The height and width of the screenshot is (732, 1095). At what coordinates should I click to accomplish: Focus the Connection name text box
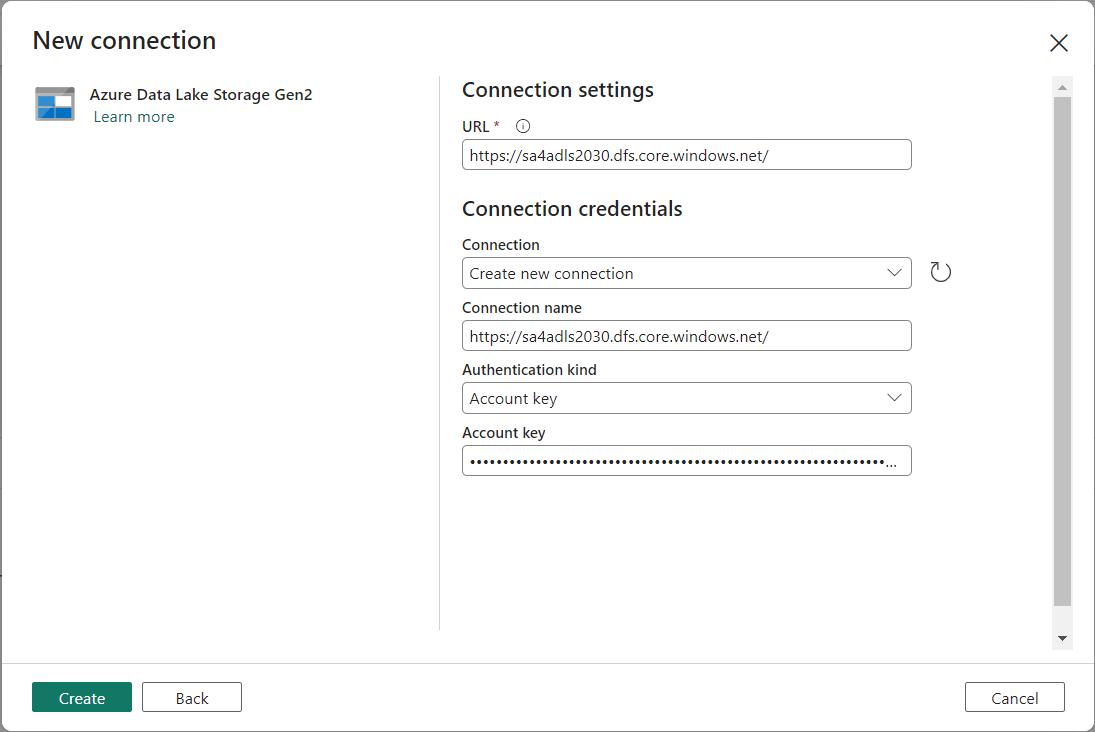click(x=686, y=336)
